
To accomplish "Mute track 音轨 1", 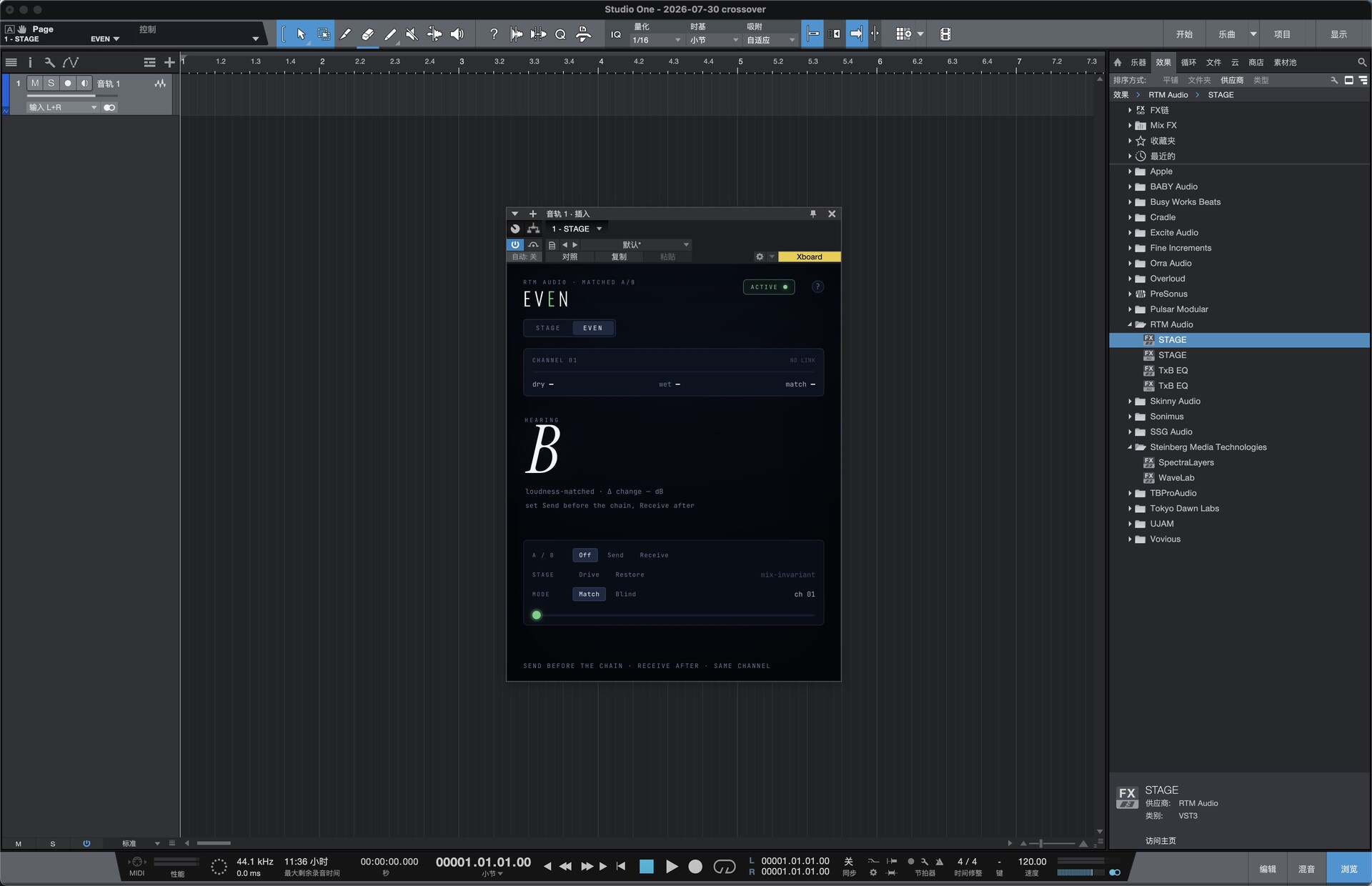I will [x=35, y=84].
